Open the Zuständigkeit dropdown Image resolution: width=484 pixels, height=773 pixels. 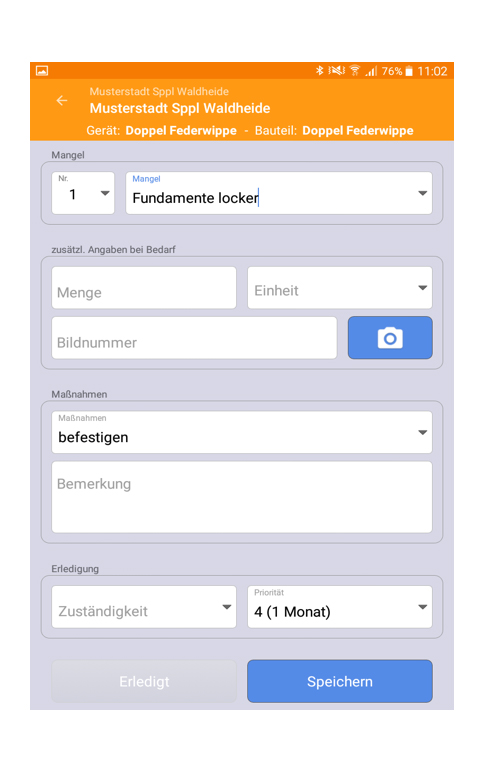pyautogui.click(x=144, y=607)
